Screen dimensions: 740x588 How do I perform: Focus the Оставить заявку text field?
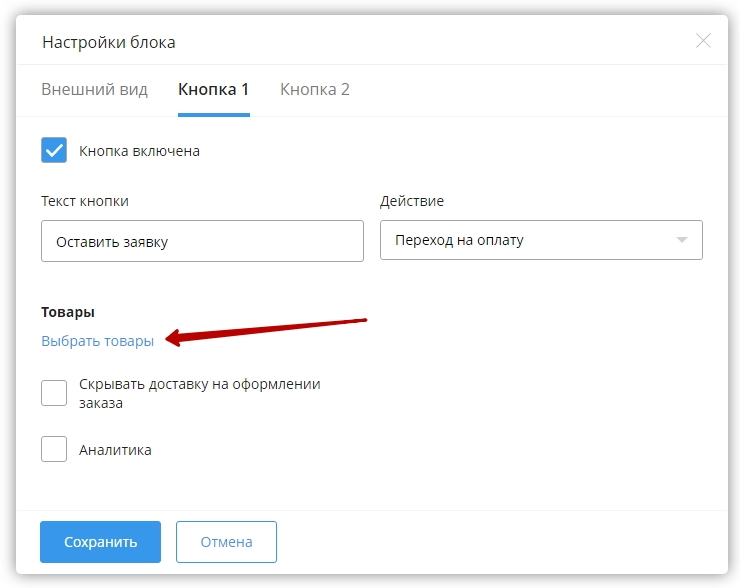[x=202, y=241]
